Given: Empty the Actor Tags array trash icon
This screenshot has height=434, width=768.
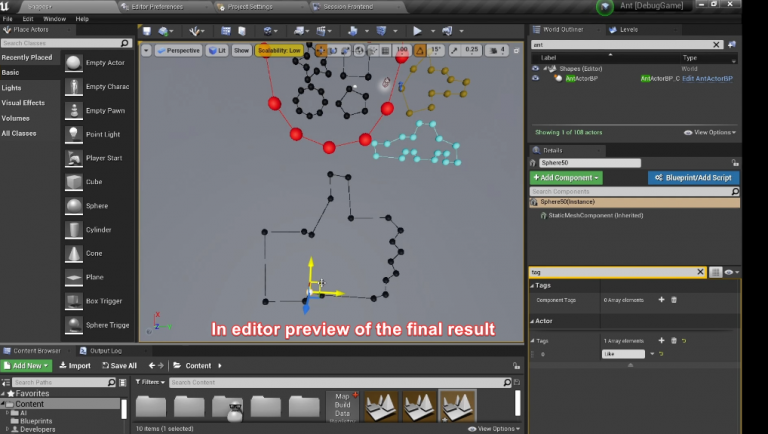Looking at the screenshot, I should 673,340.
